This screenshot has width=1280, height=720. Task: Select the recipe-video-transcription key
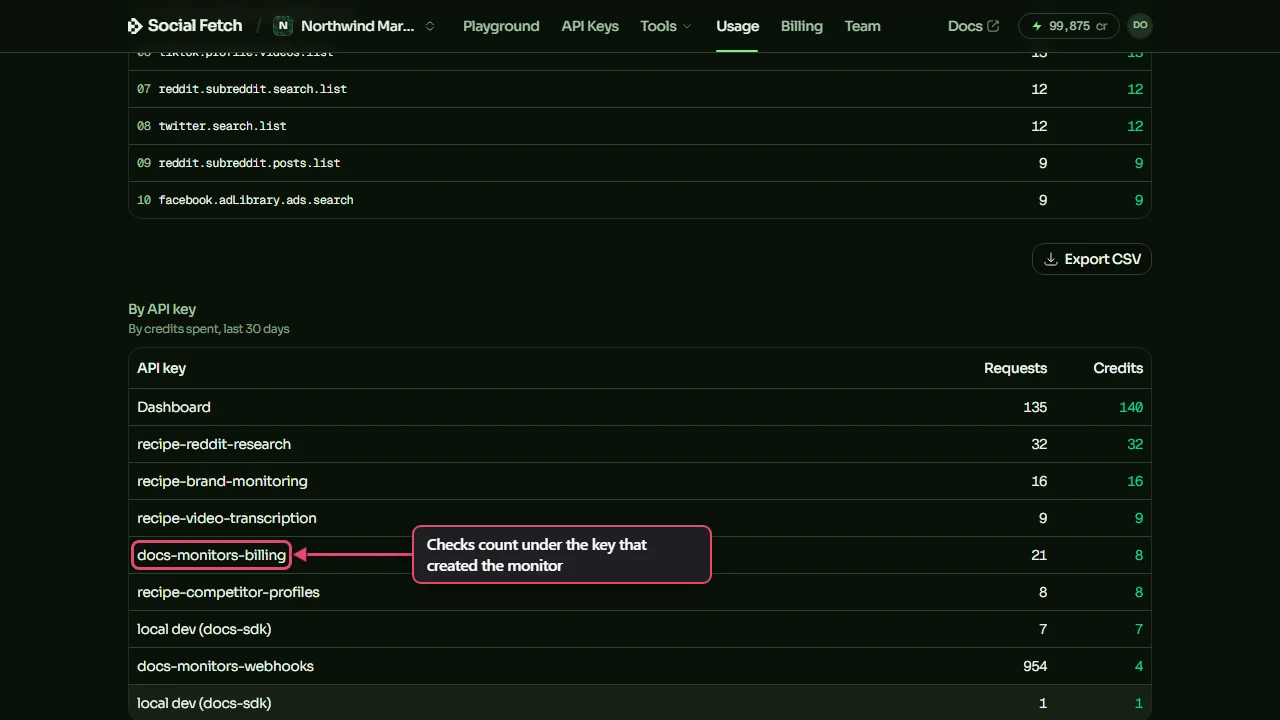pos(640,518)
